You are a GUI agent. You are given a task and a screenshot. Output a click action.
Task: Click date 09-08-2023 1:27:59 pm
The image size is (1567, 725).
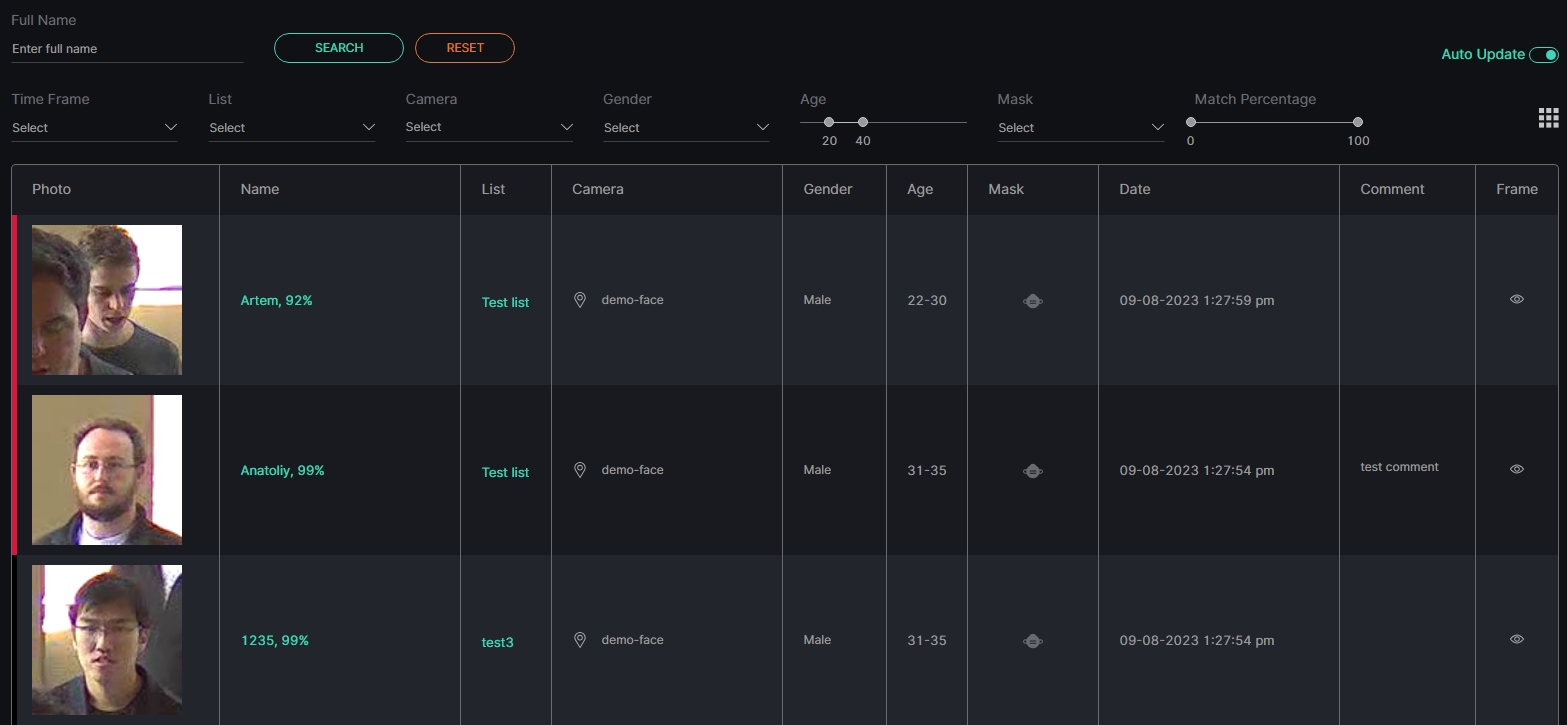pyautogui.click(x=1197, y=300)
